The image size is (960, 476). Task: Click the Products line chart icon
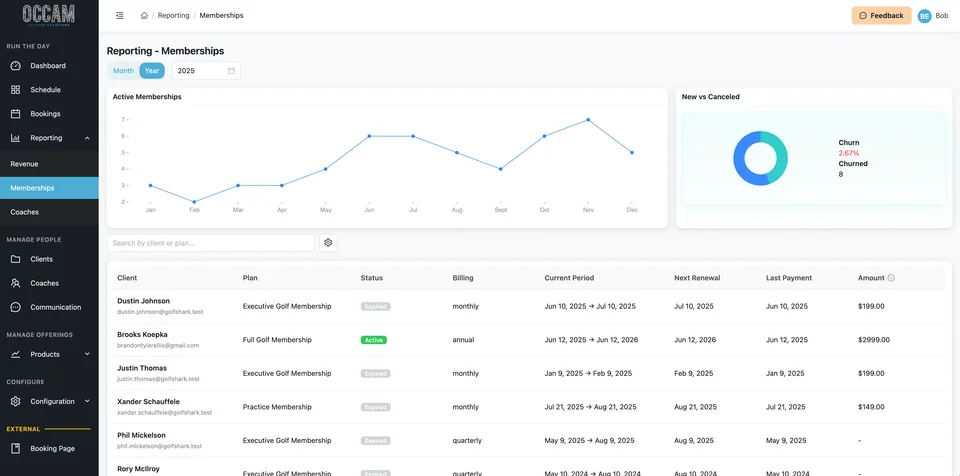16,354
